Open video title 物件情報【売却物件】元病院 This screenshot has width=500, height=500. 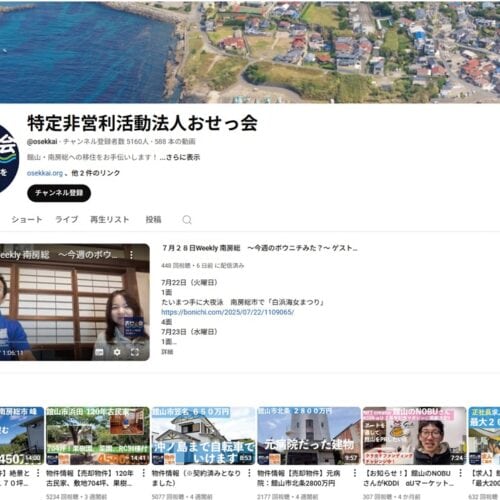[x=299, y=478]
